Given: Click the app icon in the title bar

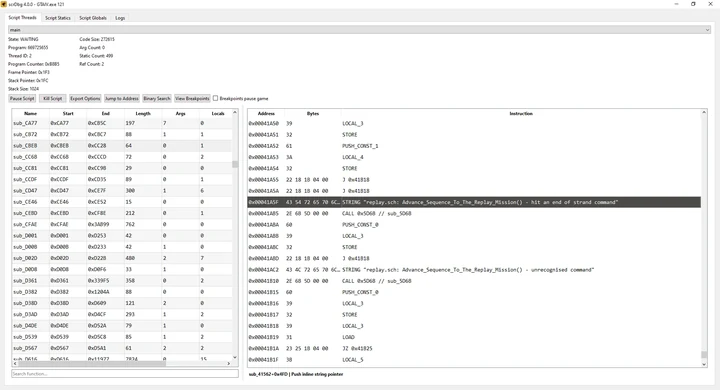Looking at the screenshot, I should coord(4,4).
